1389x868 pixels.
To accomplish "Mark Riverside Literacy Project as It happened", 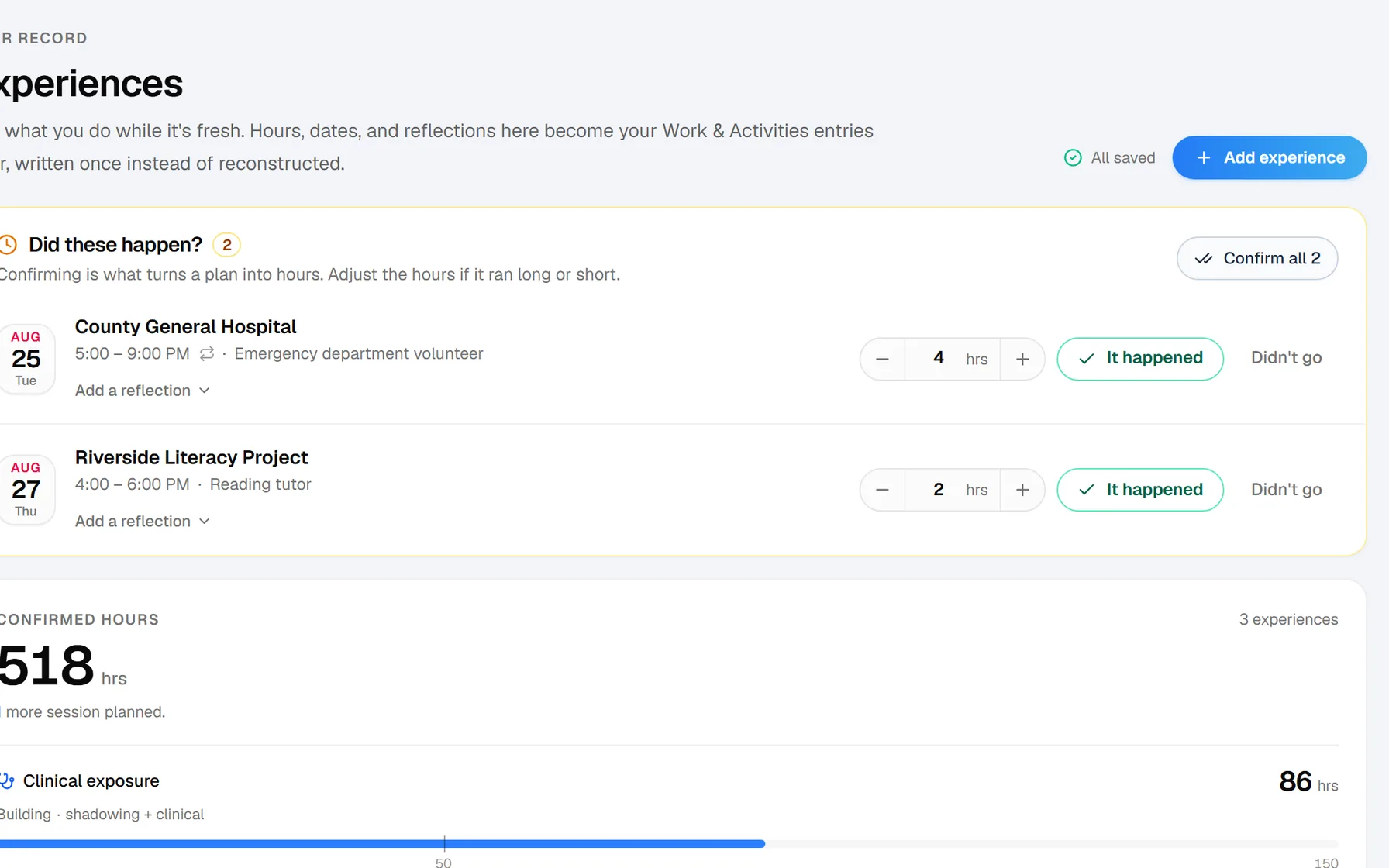I will 1140,490.
